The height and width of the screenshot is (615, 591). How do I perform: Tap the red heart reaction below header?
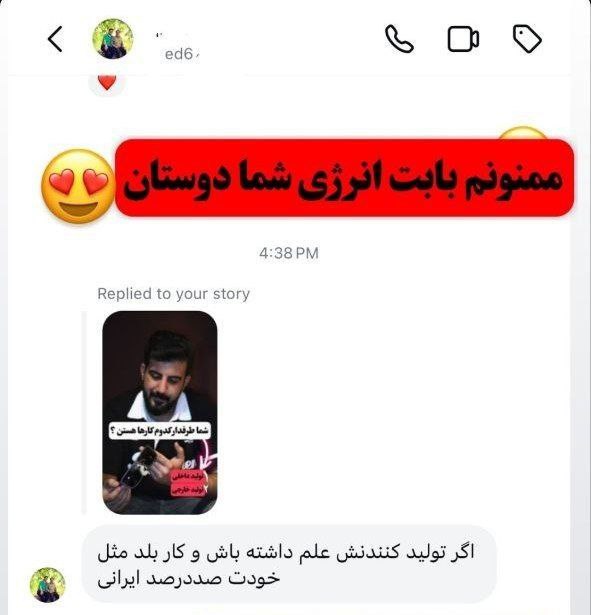tap(107, 82)
